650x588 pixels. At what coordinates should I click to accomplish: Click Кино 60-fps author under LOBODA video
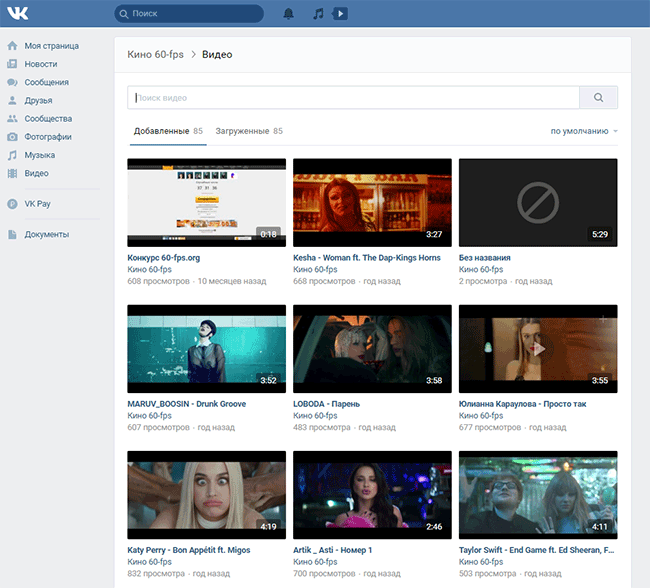coord(315,415)
